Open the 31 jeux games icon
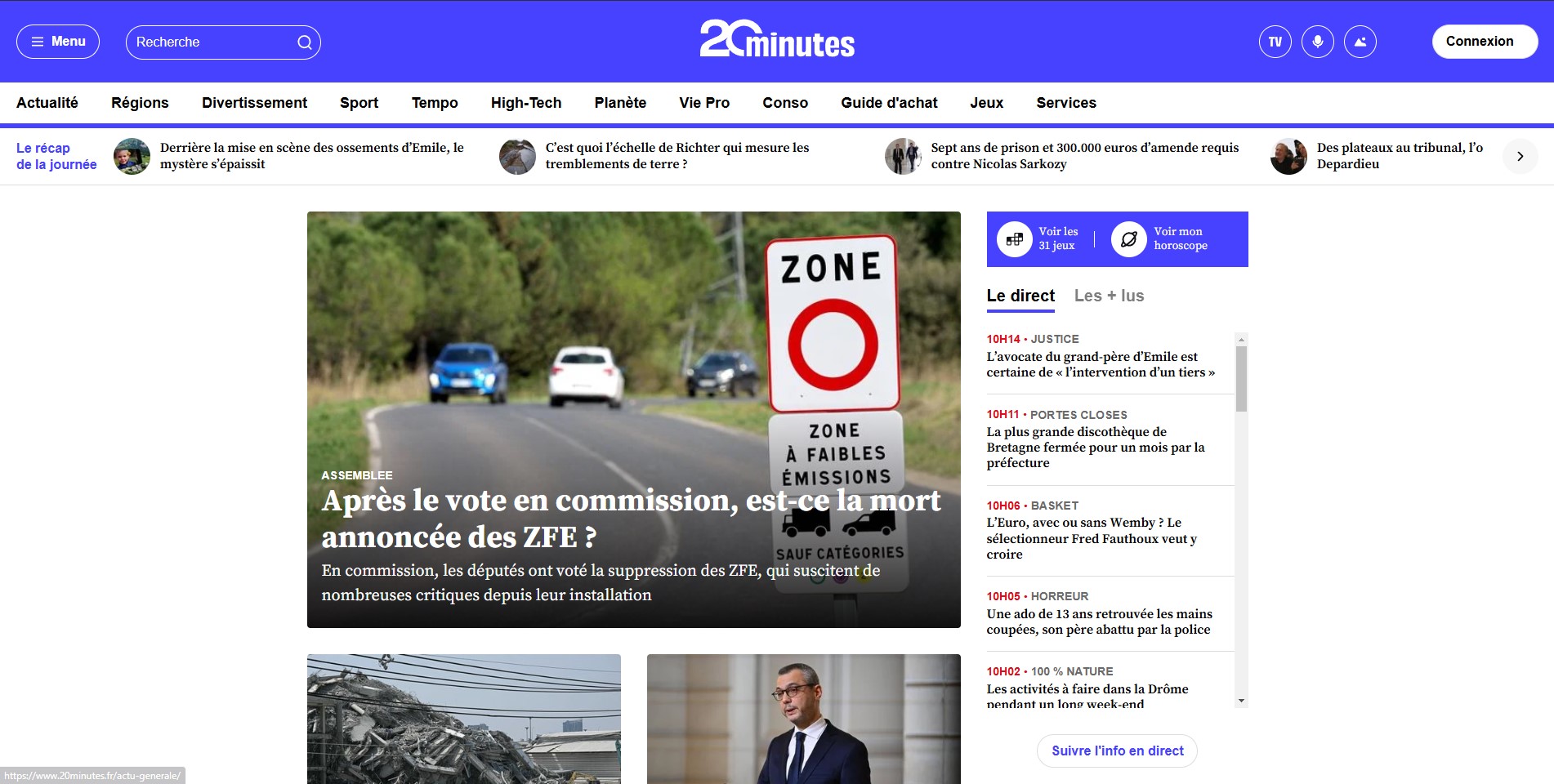This screenshot has width=1554, height=784. pyautogui.click(x=1015, y=239)
